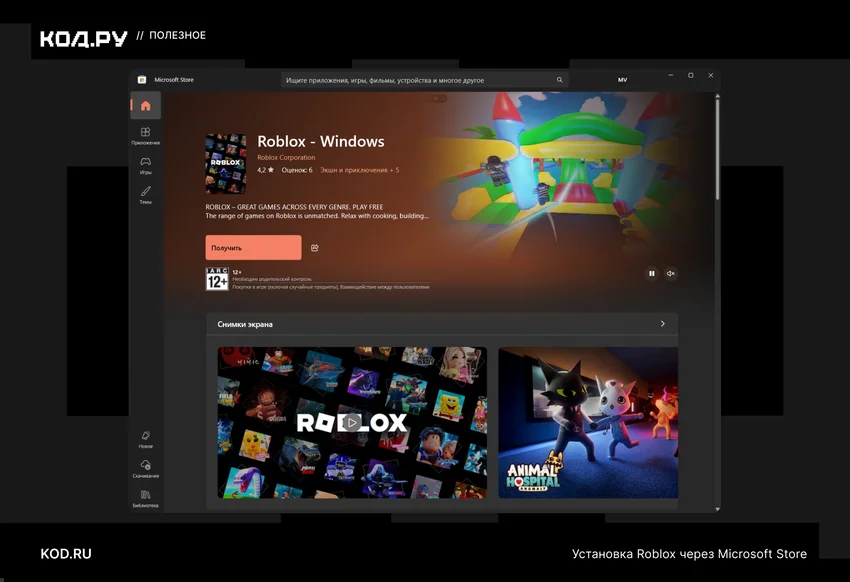Click the КОД.РУ logo at top
The height and width of the screenshot is (582, 850).
(x=83, y=39)
